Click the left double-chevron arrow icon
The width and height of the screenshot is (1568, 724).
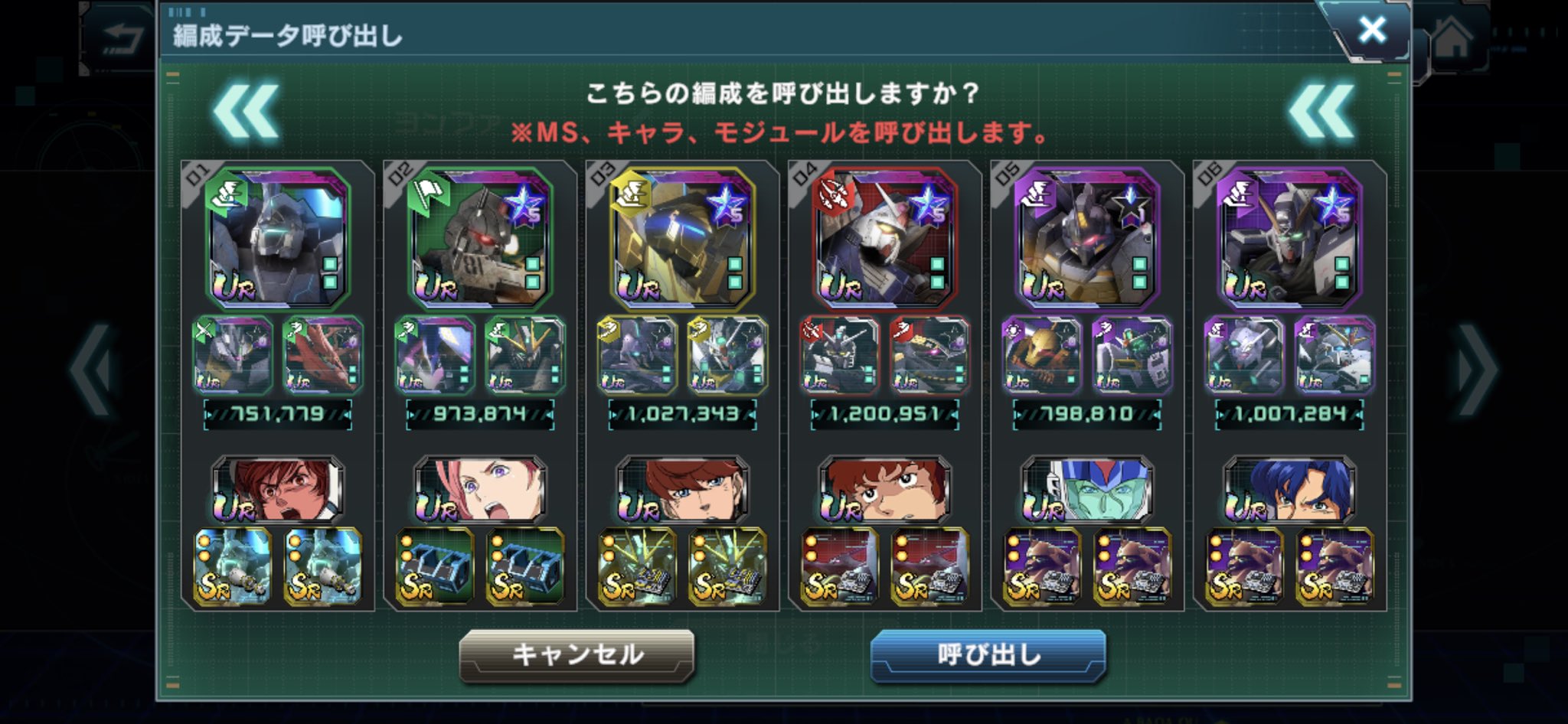(x=246, y=113)
